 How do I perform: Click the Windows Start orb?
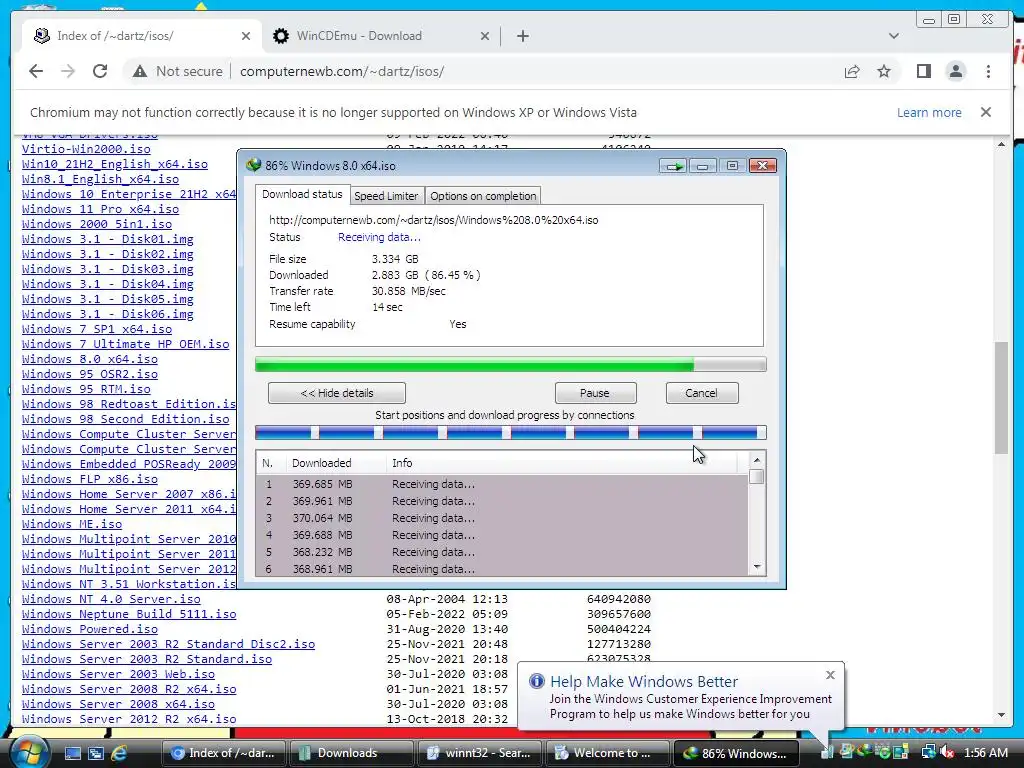(28, 752)
